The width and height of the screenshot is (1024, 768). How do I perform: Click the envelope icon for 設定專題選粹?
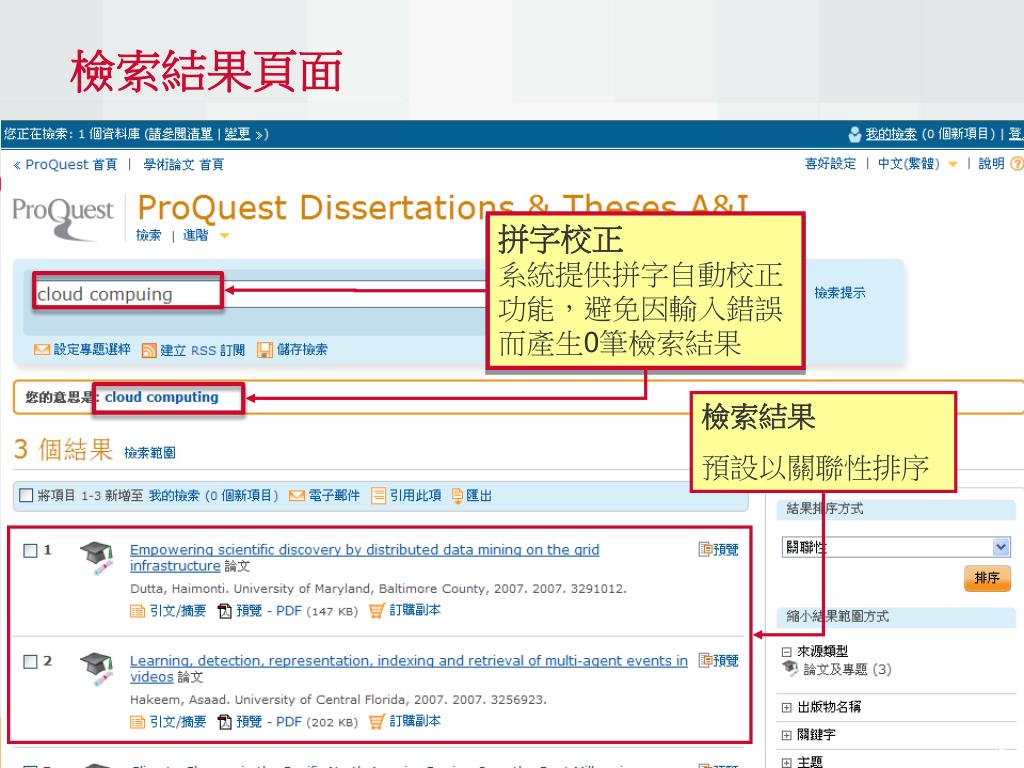(42, 350)
